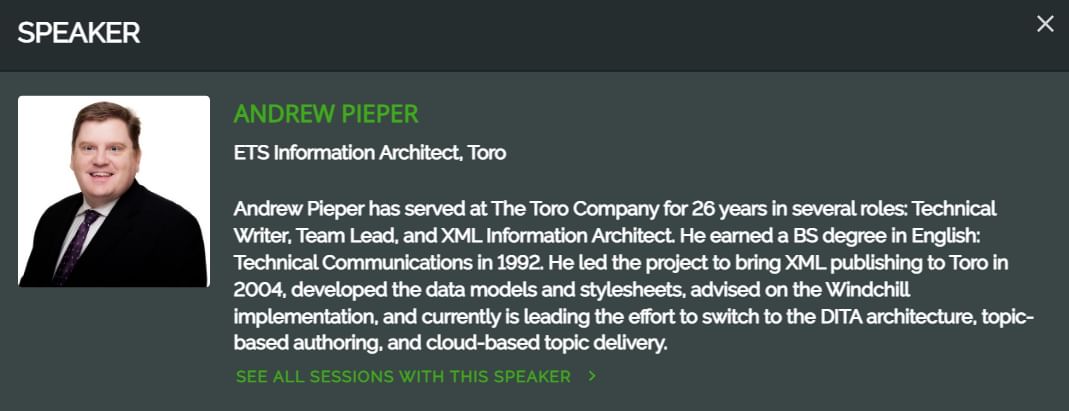Click the chevron arrow after the sessions link
Screen dimensions: 1069x411
(x=592, y=376)
